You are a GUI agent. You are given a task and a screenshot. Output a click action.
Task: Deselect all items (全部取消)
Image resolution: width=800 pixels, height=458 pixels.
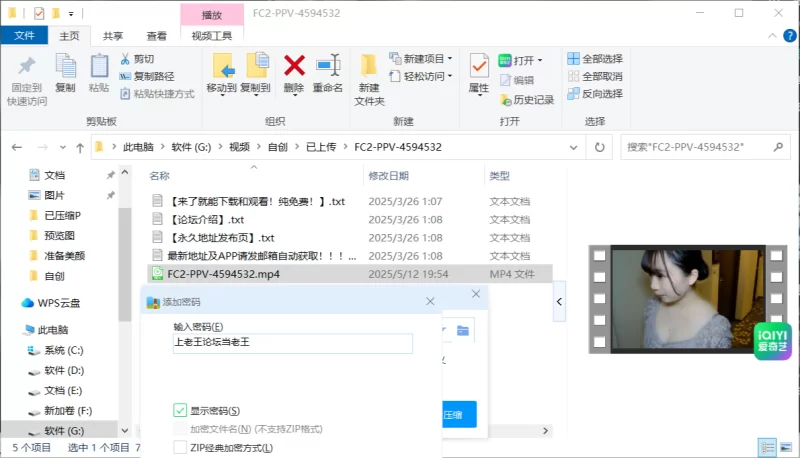coord(595,77)
